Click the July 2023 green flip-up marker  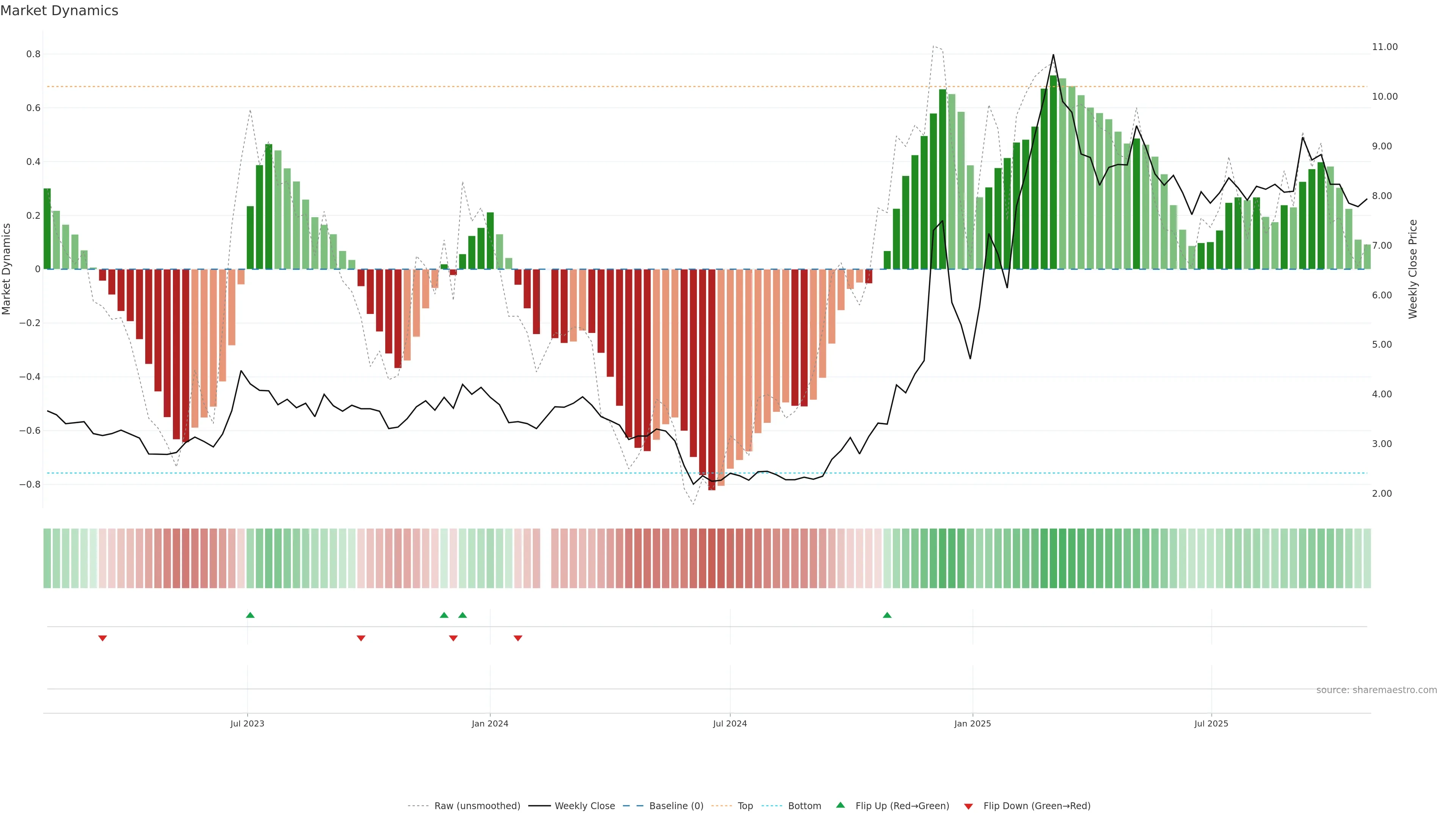(250, 615)
